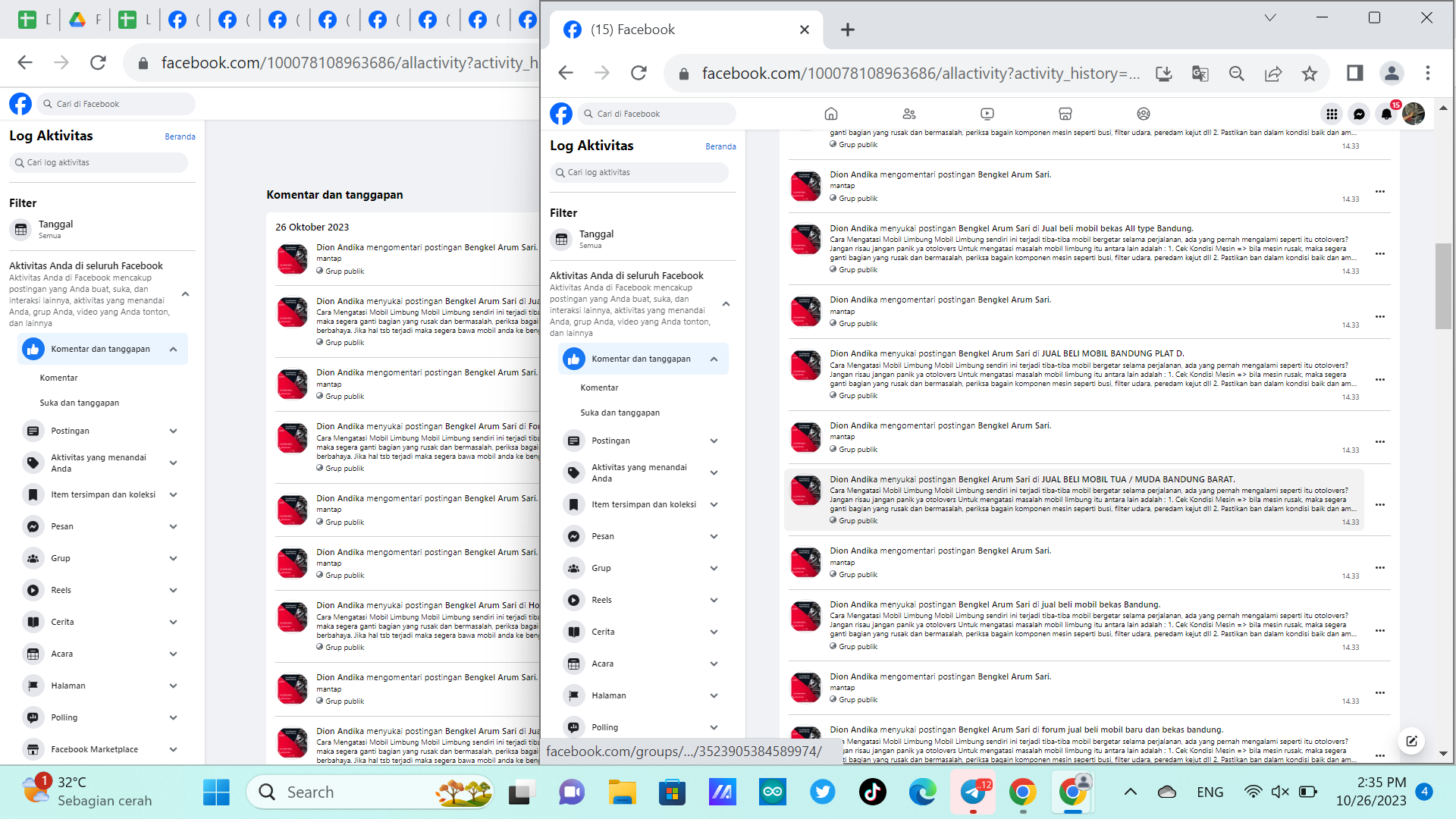Open Facebook Home icon in top navigation

tap(831, 114)
